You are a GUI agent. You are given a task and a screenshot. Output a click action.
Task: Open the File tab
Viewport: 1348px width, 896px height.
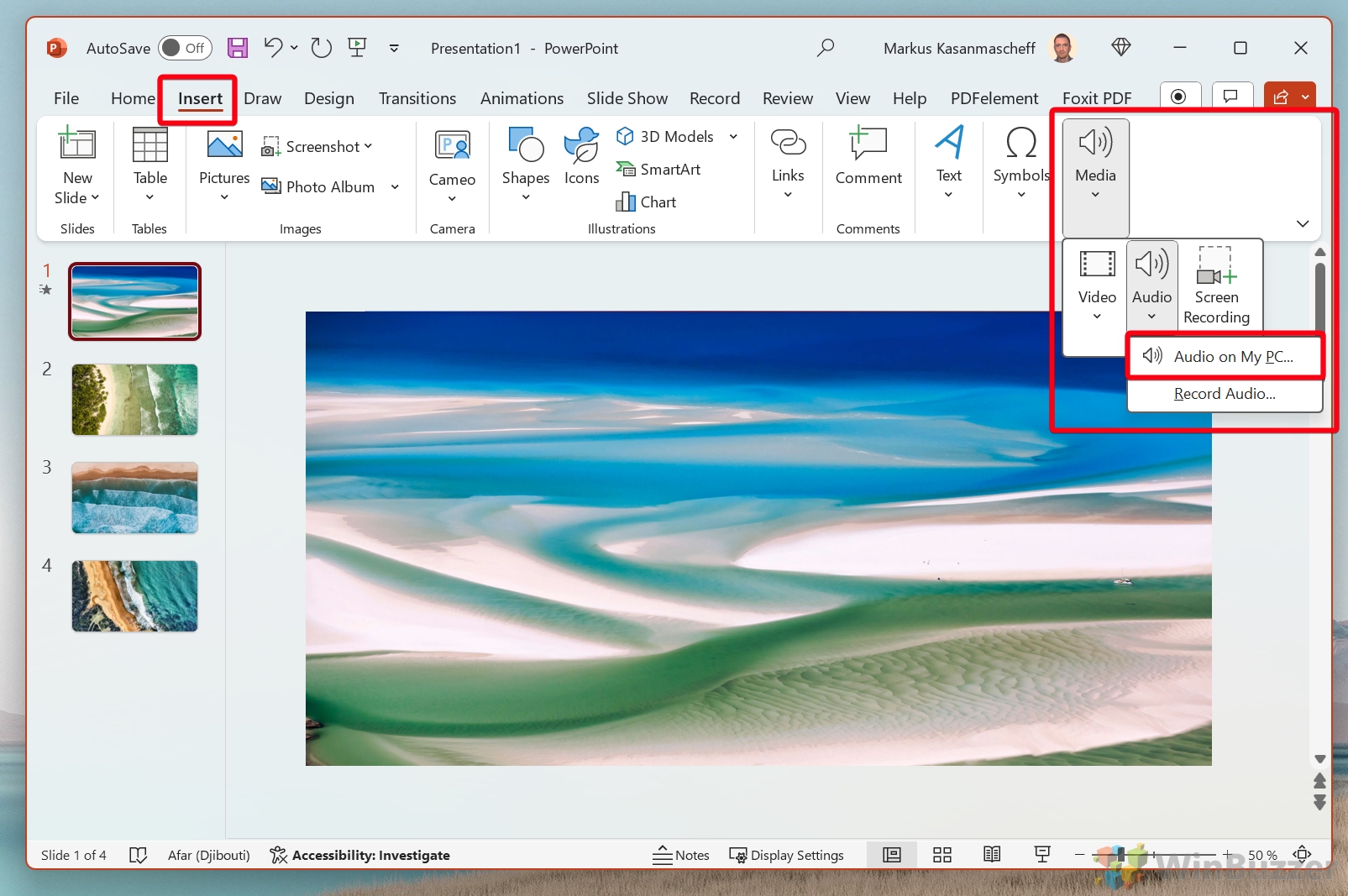[66, 98]
